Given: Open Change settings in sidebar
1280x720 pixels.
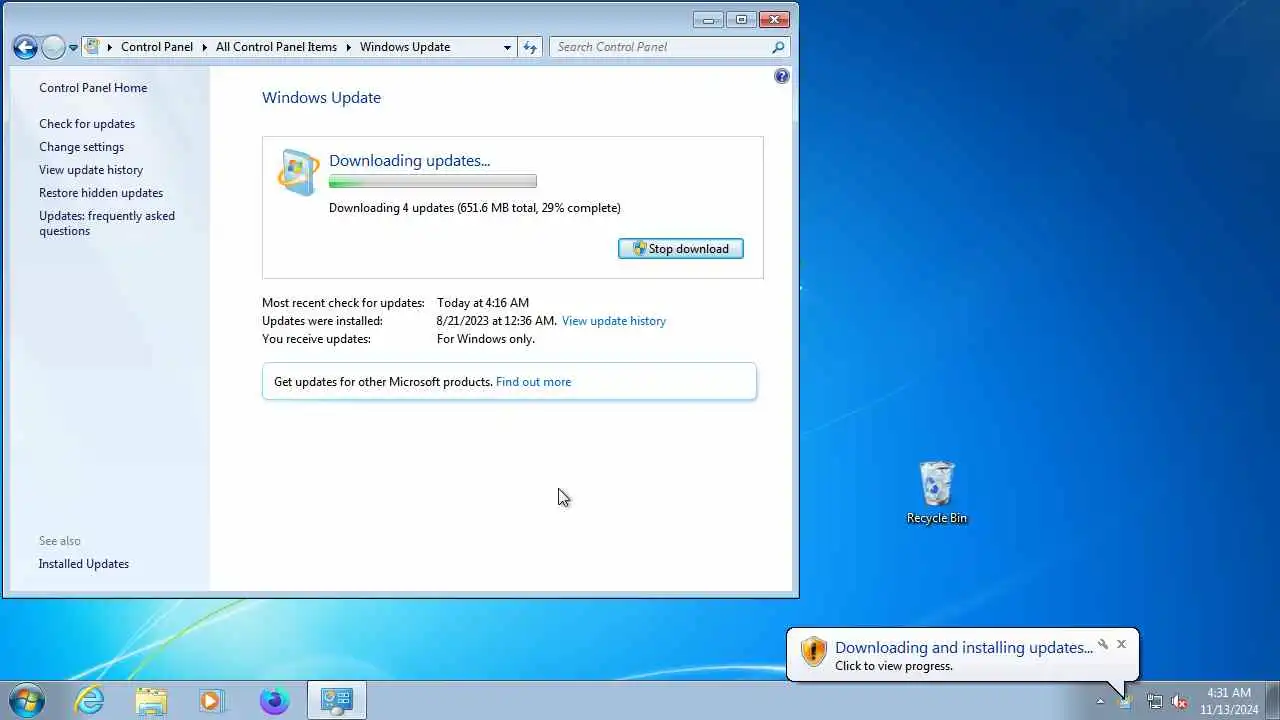Looking at the screenshot, I should point(82,147).
